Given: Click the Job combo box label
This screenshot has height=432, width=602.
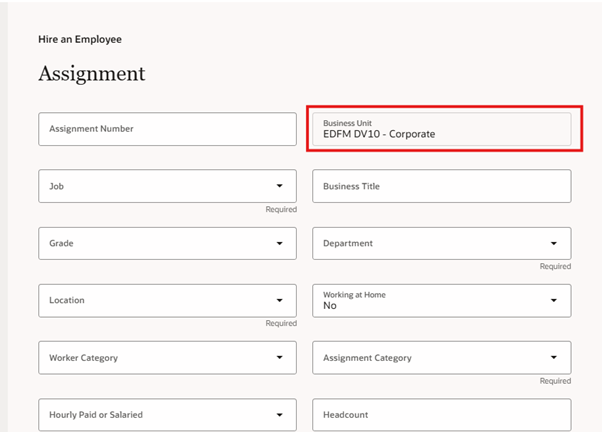Looking at the screenshot, I should [x=57, y=186].
